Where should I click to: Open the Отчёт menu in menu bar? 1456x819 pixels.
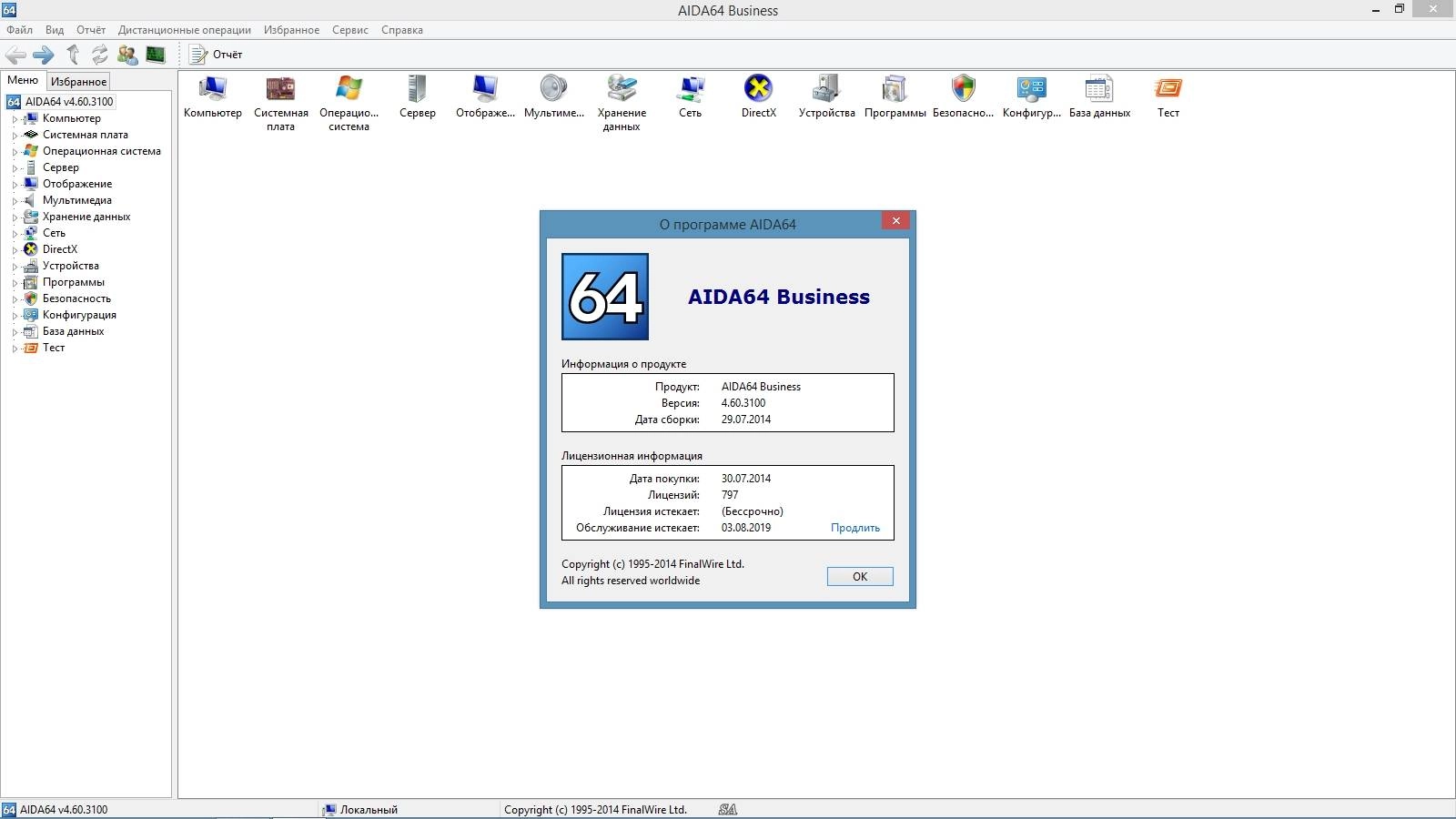pyautogui.click(x=91, y=30)
